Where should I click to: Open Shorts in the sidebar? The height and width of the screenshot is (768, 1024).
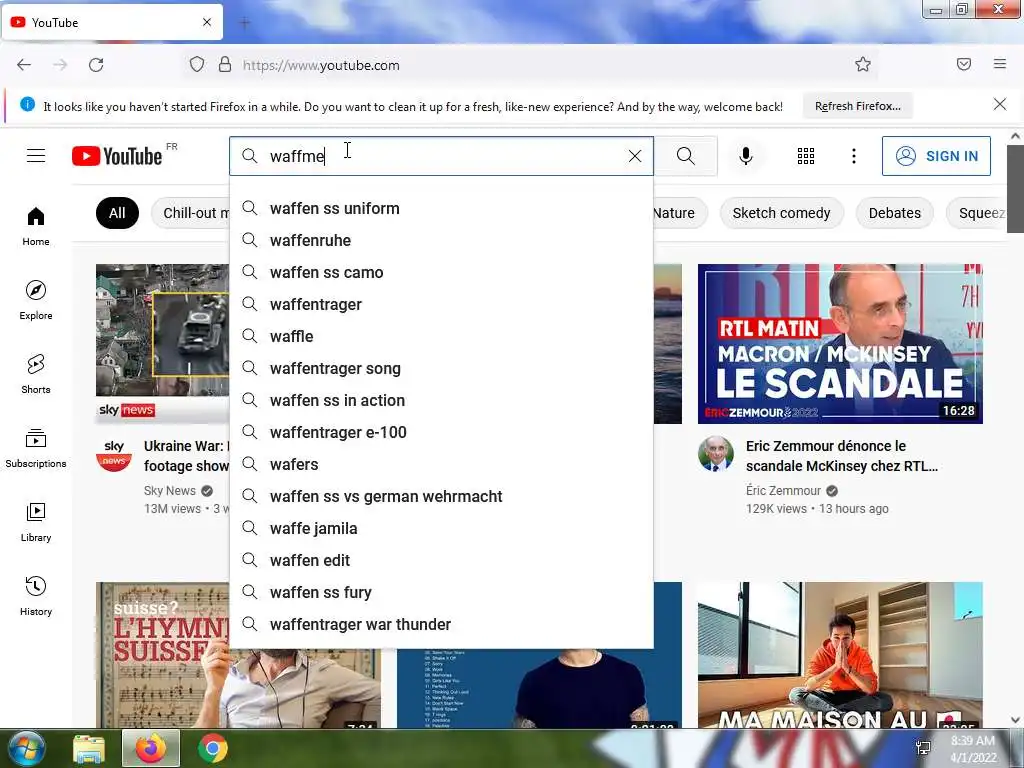click(x=36, y=374)
